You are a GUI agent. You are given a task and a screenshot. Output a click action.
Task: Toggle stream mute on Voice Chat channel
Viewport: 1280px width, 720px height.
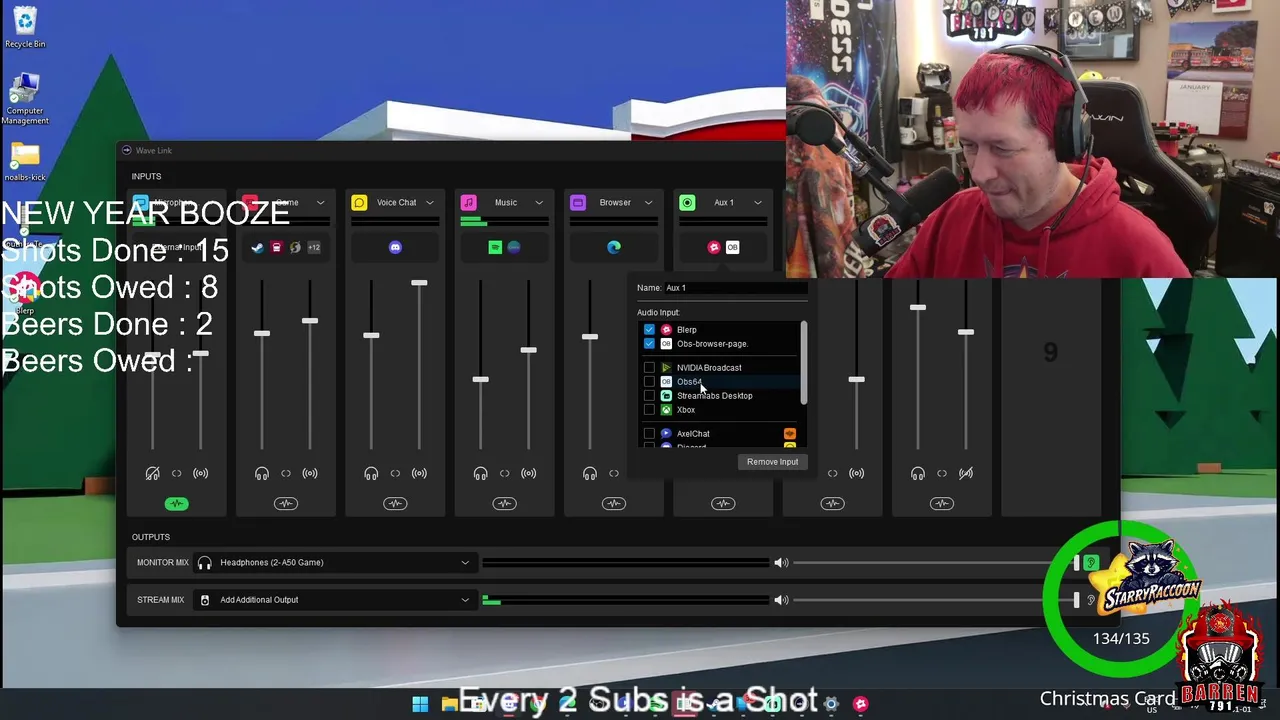[419, 473]
